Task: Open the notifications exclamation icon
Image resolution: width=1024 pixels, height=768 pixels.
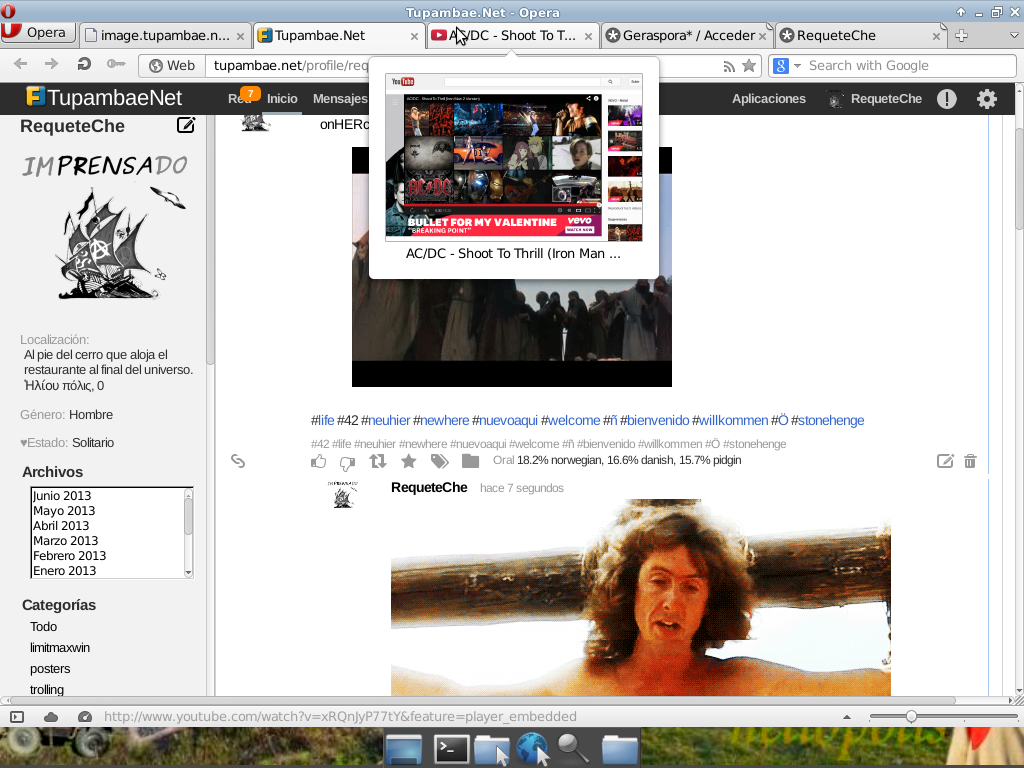Action: (946, 99)
